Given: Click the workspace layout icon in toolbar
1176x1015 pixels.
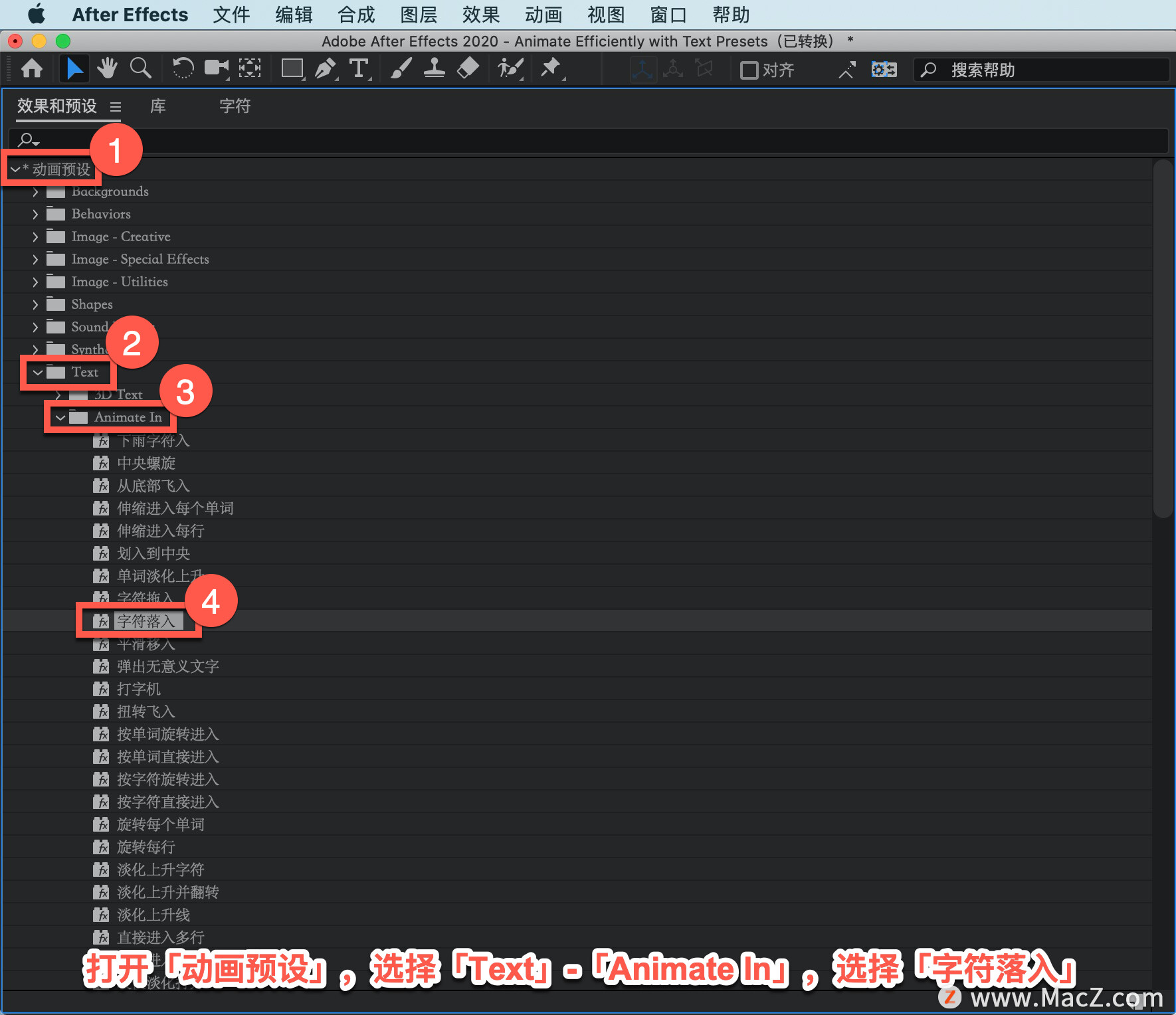Looking at the screenshot, I should (x=884, y=70).
